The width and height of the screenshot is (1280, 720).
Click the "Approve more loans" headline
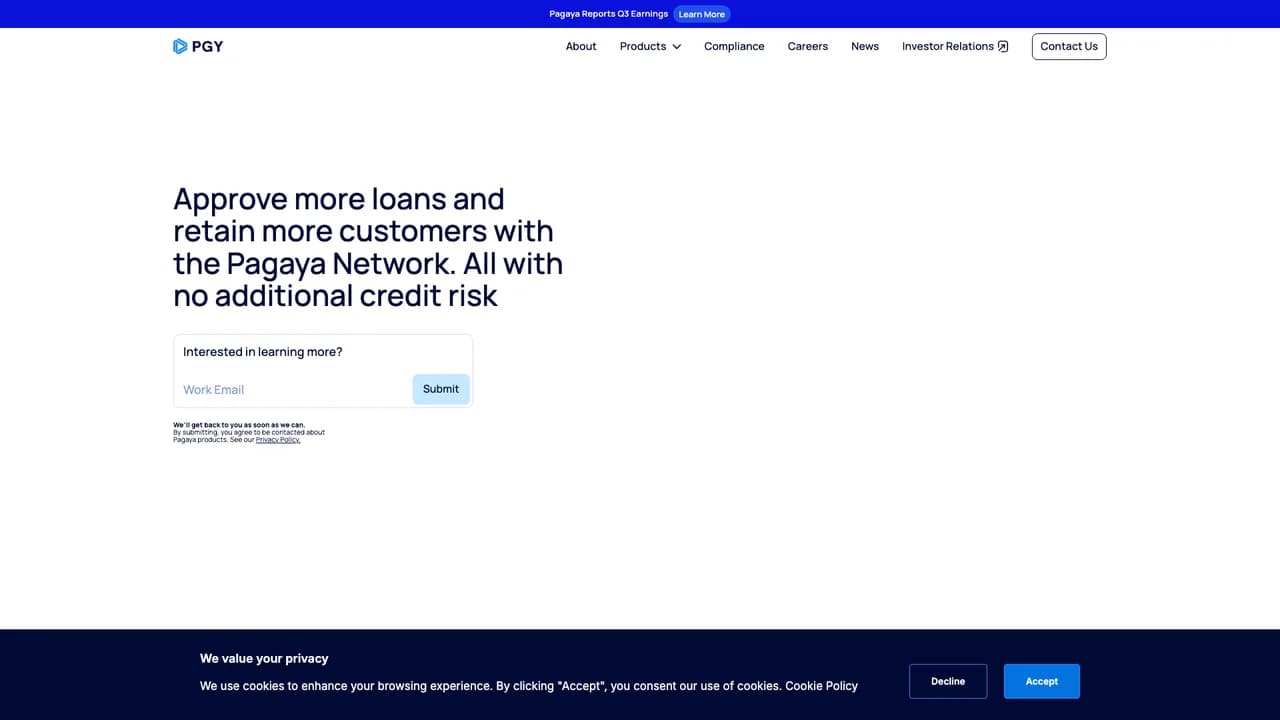368,247
